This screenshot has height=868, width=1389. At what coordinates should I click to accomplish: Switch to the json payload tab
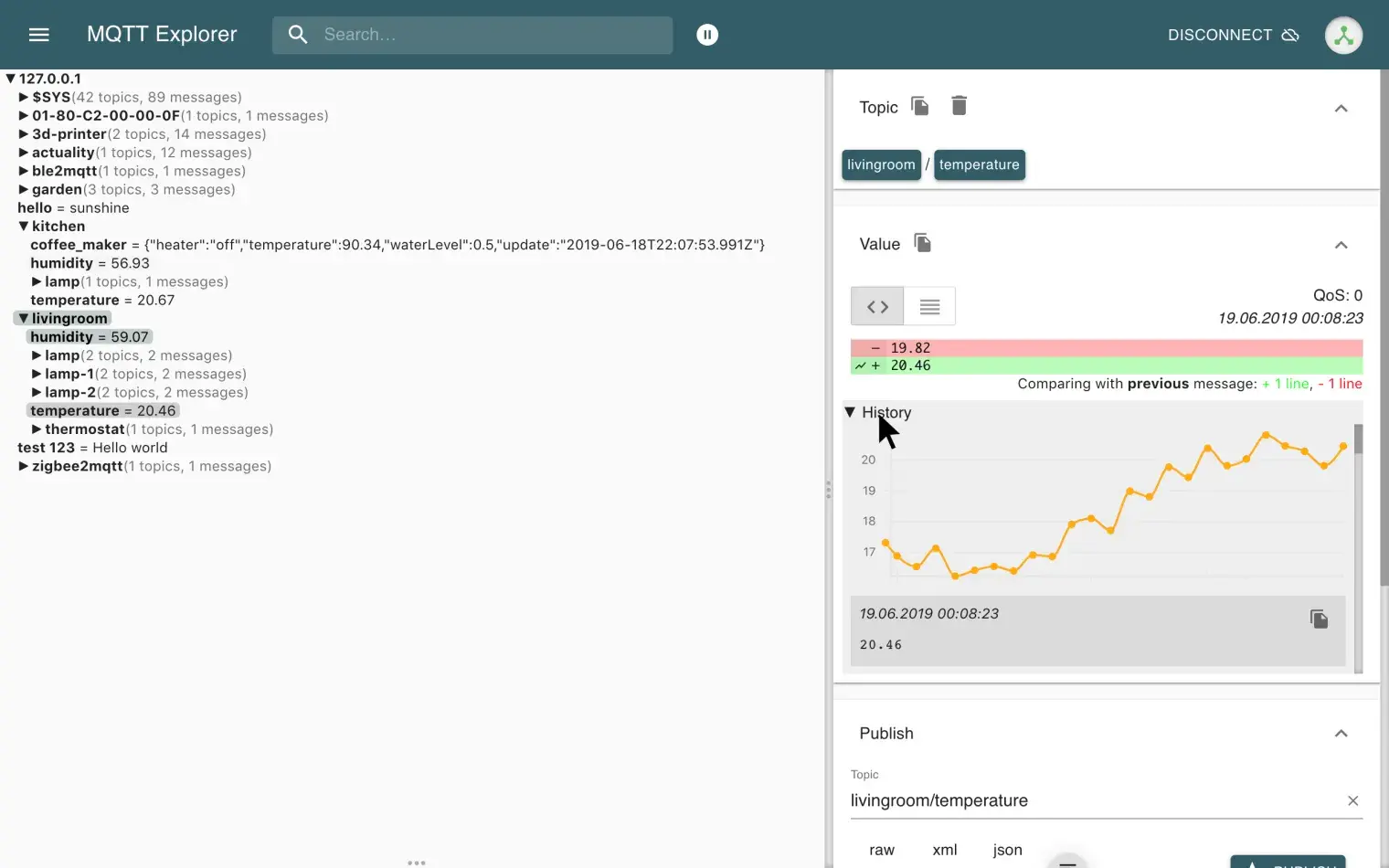[x=1006, y=850]
